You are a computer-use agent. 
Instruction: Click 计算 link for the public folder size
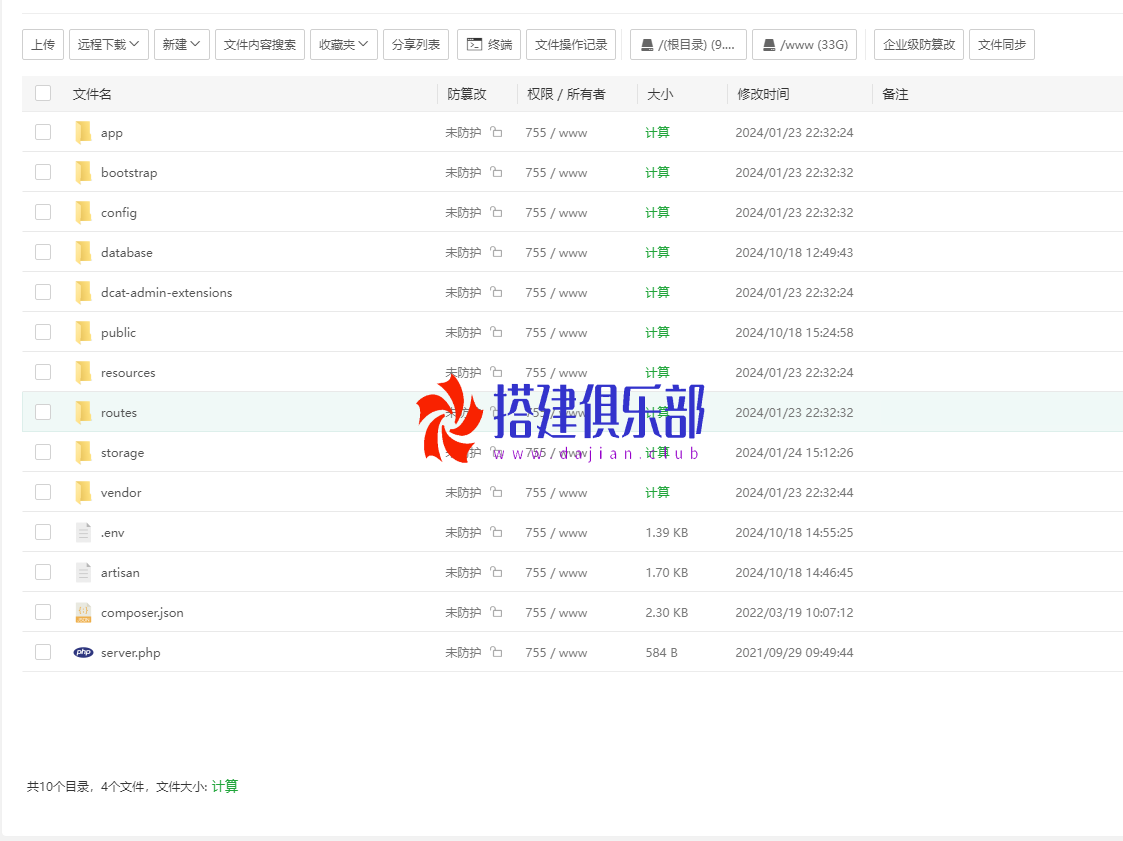pyautogui.click(x=657, y=332)
